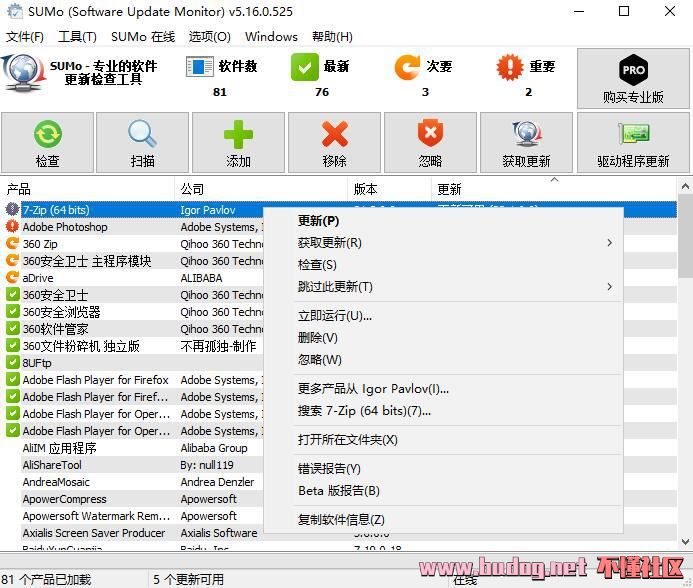Choose Beta 版报告(B) in context menu
This screenshot has height=588, width=693.
coord(443,491)
